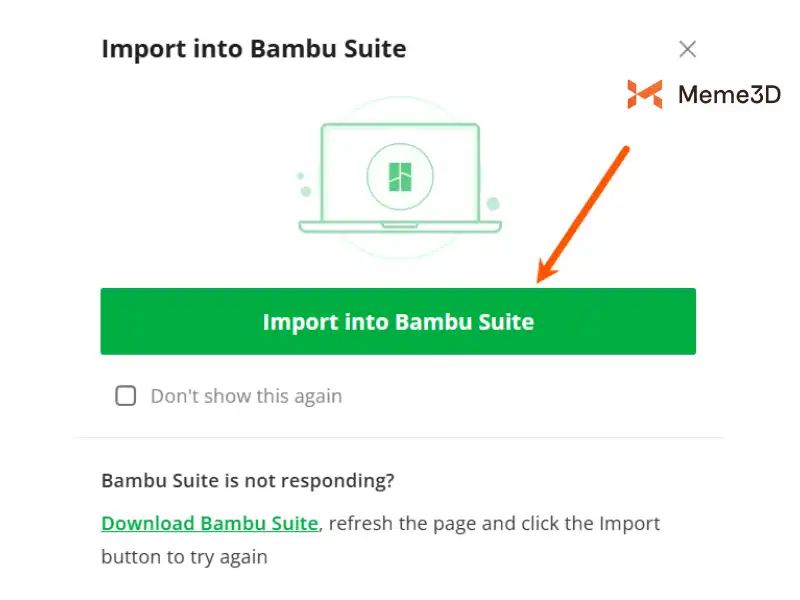Screen dimensions: 800x600
Task: Click the orange Meme3D logo icon
Action: coord(644,94)
